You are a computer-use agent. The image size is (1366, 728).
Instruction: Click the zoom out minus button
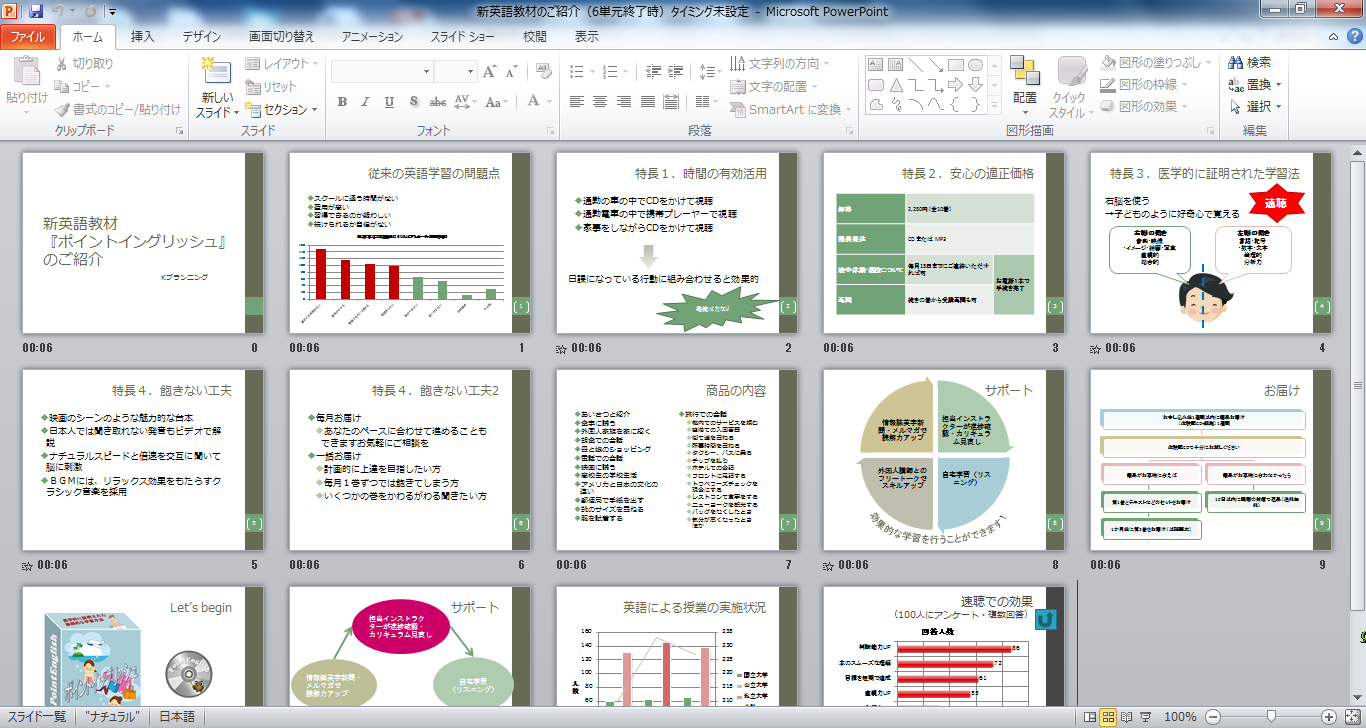1211,717
